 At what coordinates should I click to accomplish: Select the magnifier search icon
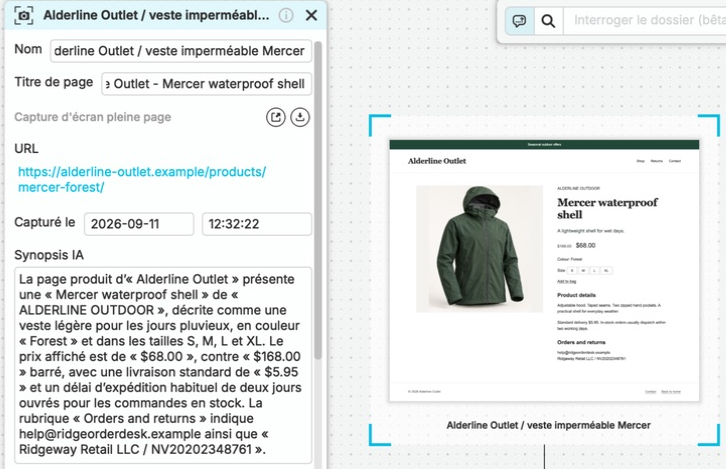[x=548, y=21]
